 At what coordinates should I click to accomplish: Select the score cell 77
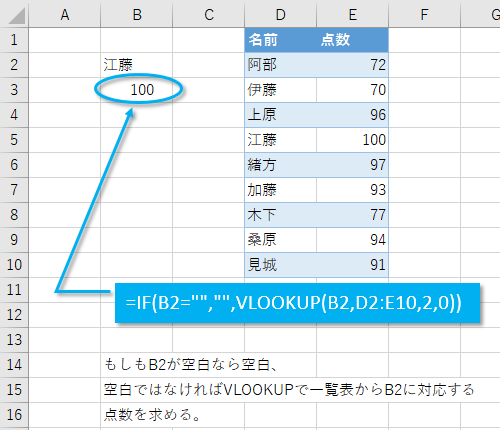click(x=353, y=215)
